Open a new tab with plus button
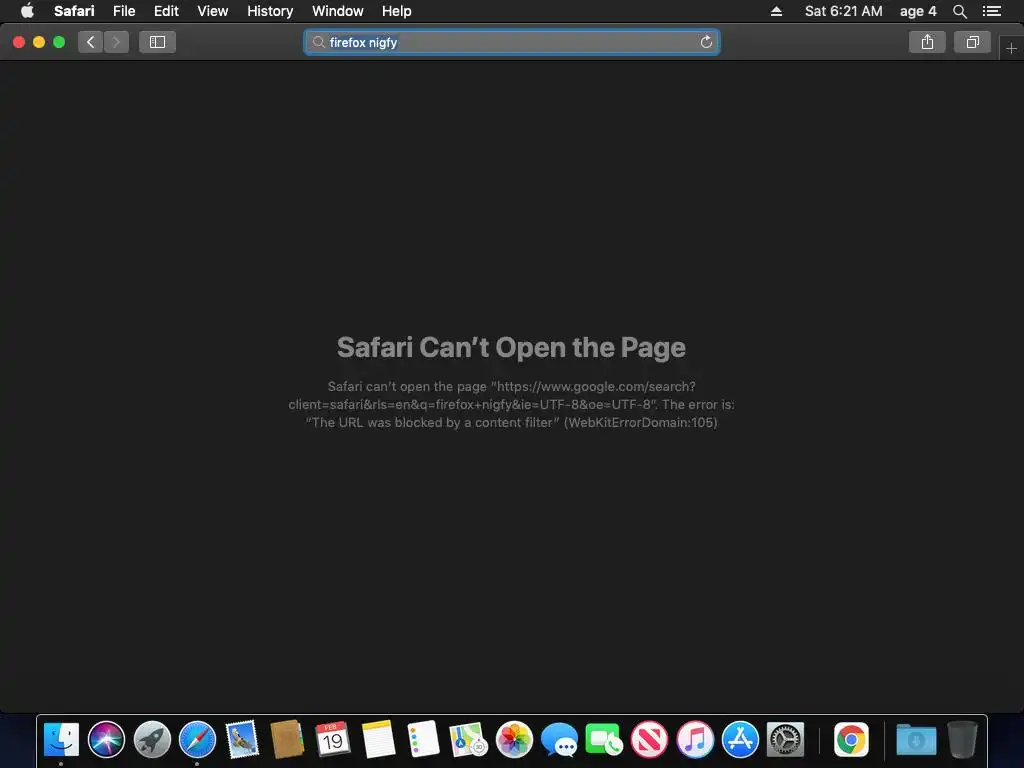Screen dimensions: 1024x768 [x=1012, y=49]
